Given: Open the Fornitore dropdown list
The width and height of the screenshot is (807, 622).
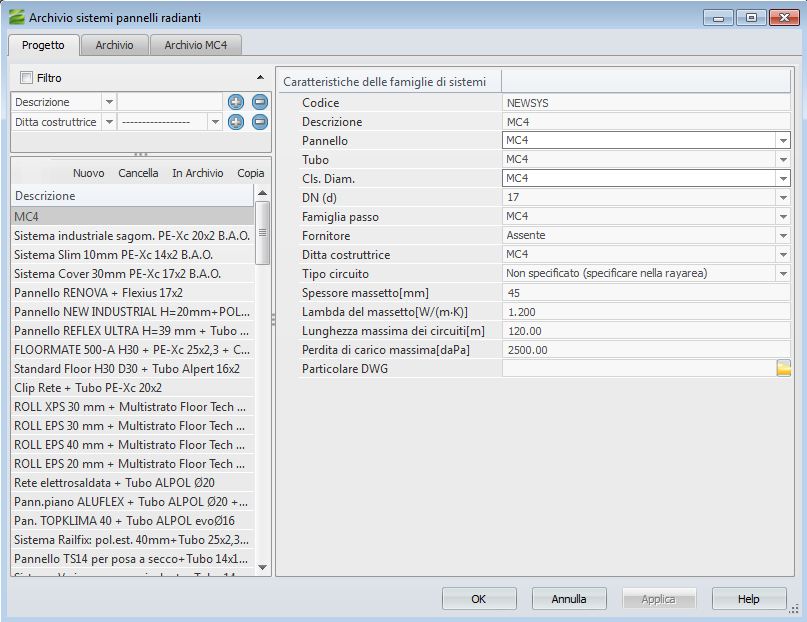Looking at the screenshot, I should tap(782, 236).
